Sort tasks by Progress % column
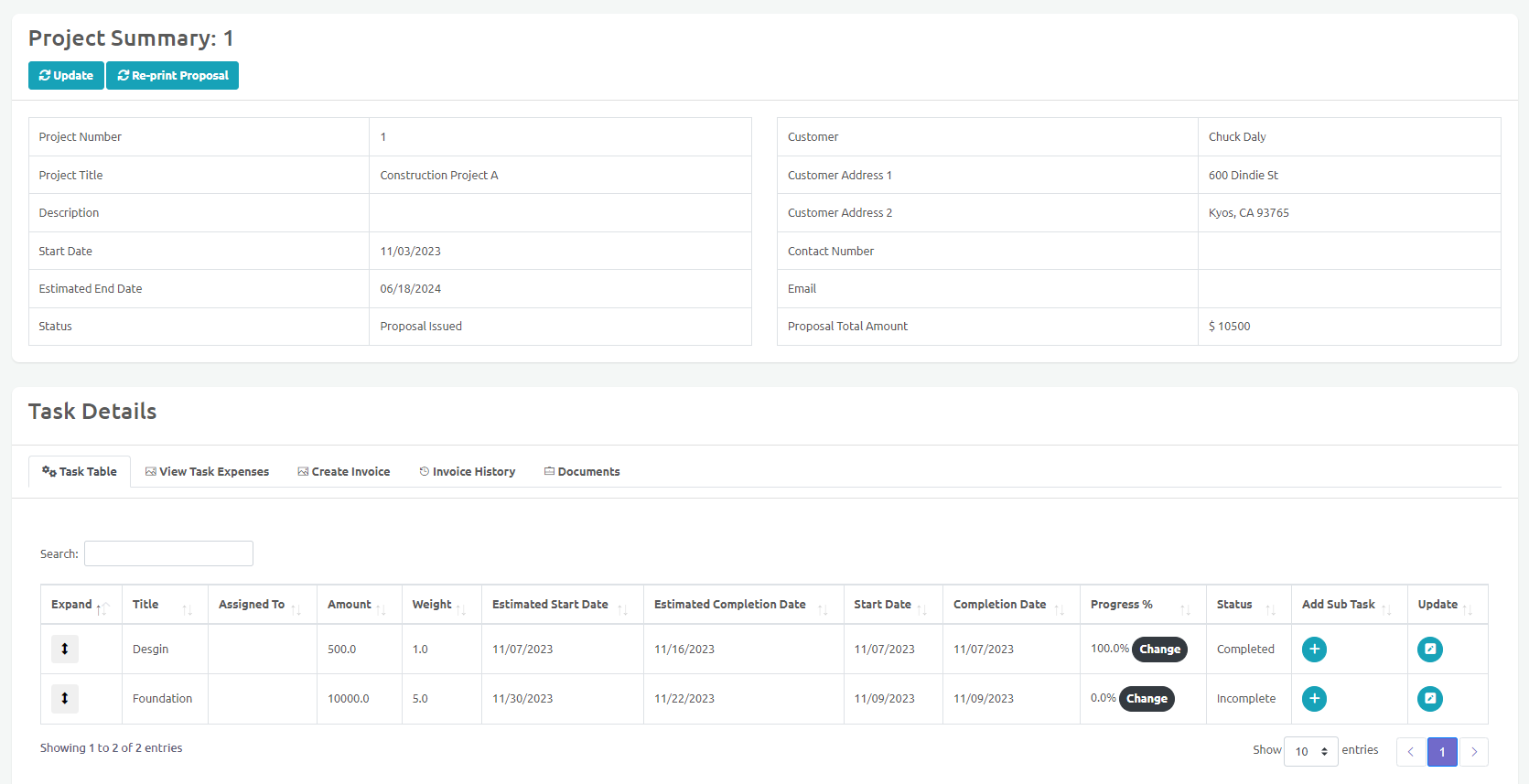 pos(1143,605)
